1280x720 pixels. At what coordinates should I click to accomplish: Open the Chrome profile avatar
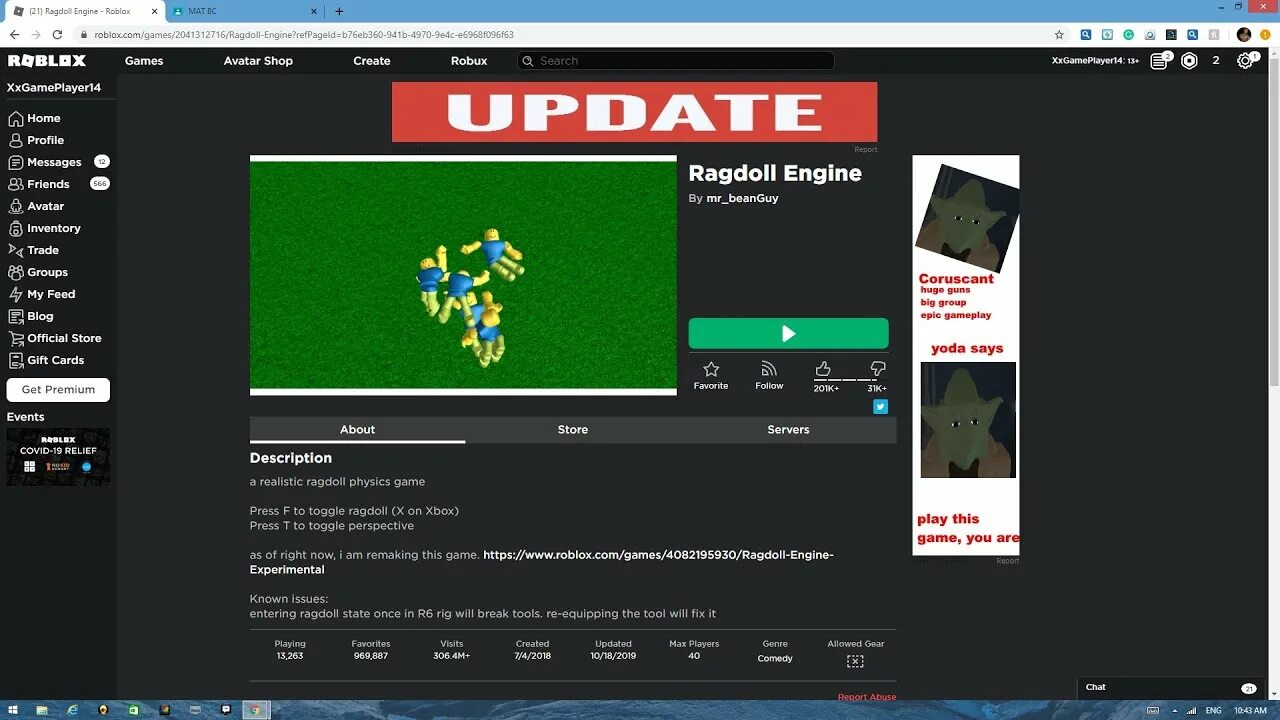(1244, 34)
